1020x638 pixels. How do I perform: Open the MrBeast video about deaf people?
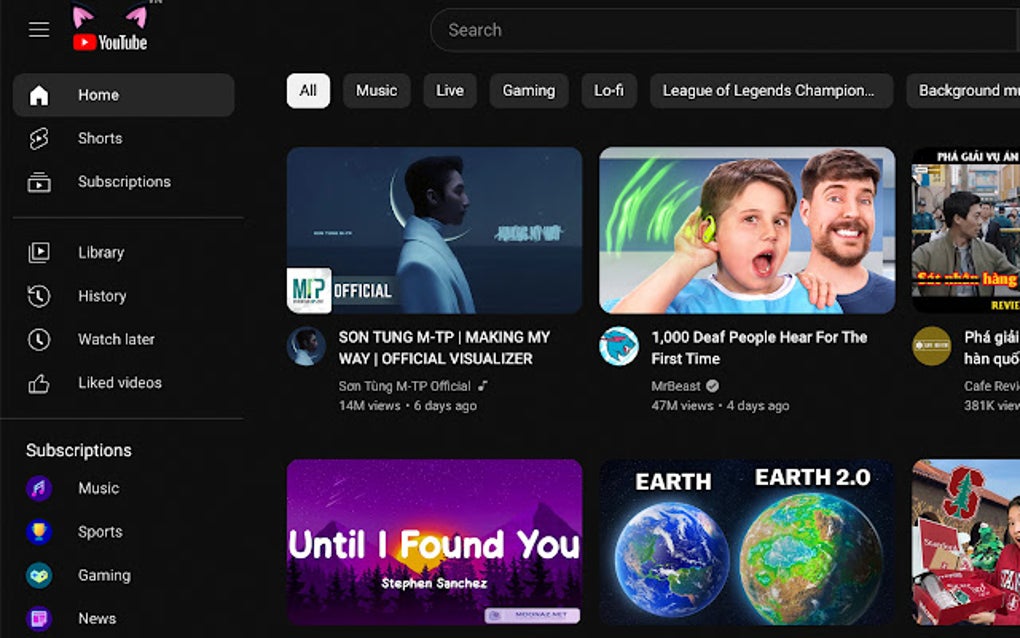[748, 228]
